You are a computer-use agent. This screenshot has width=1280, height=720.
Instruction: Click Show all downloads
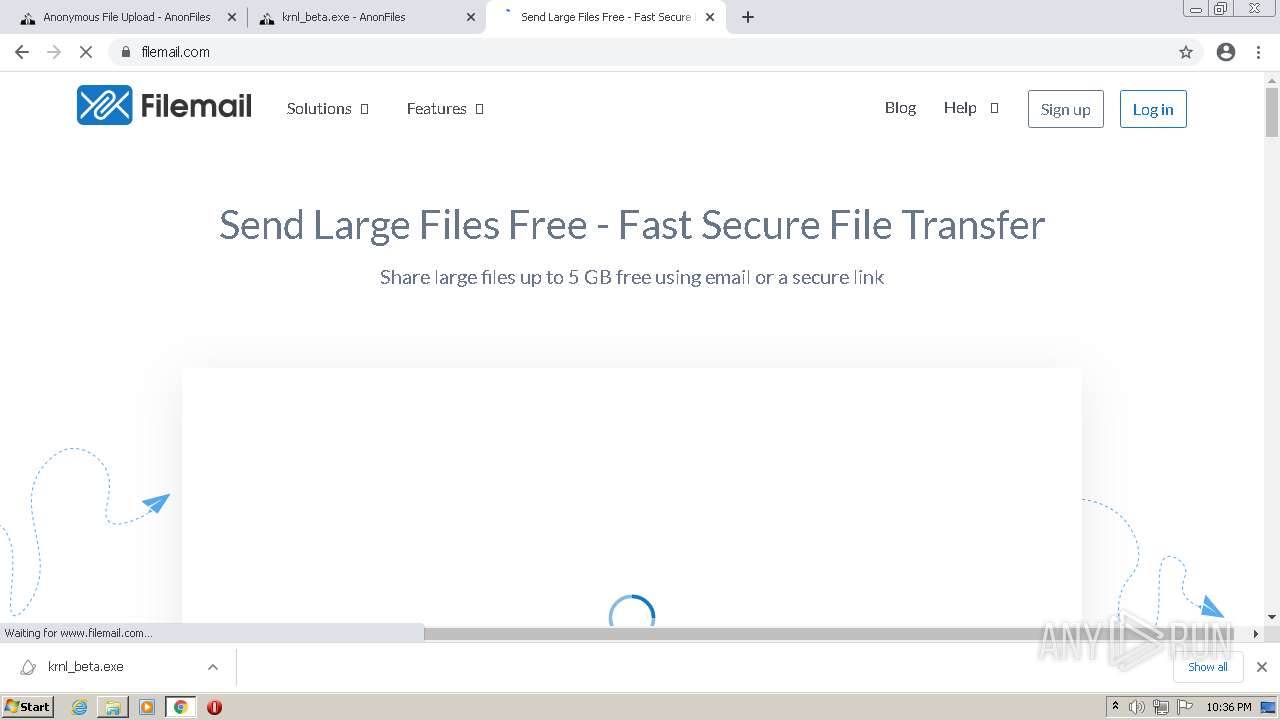pos(1208,667)
